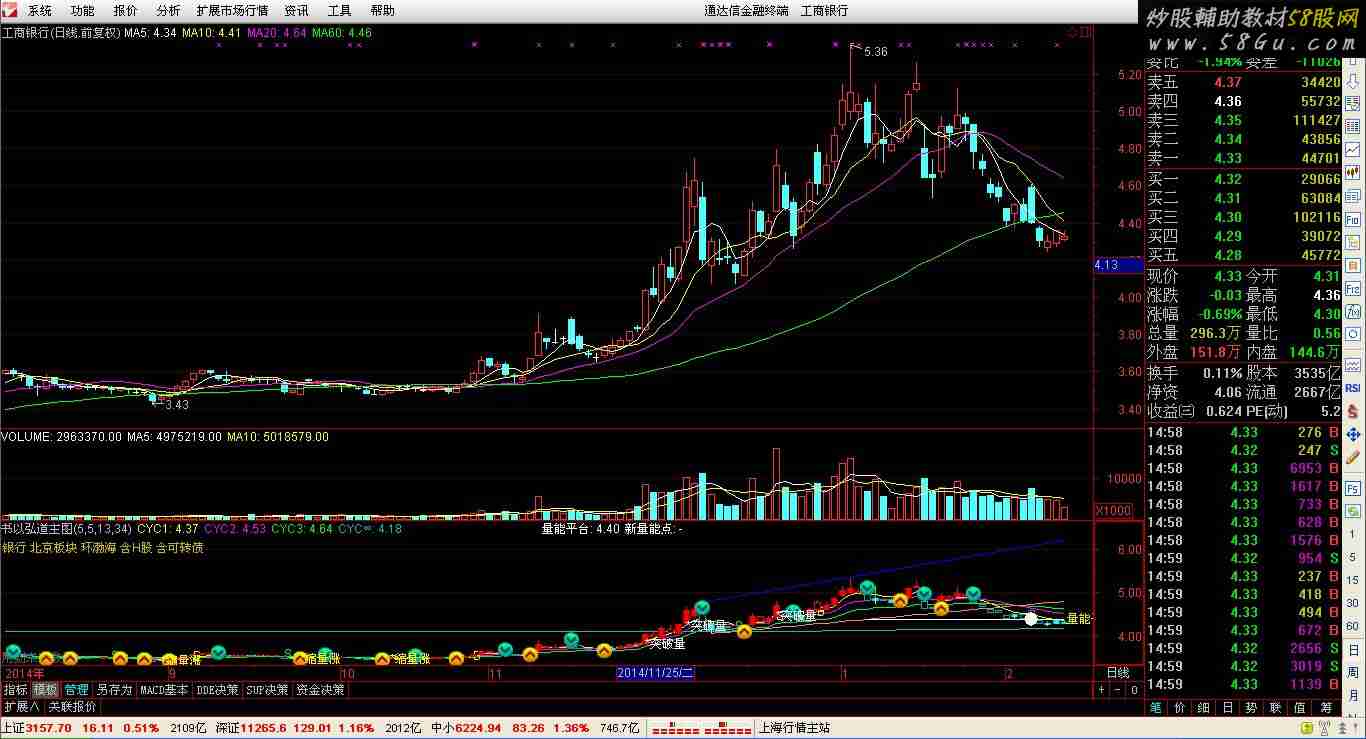Open the 资讯 menu
The width and height of the screenshot is (1366, 739).
(296, 10)
